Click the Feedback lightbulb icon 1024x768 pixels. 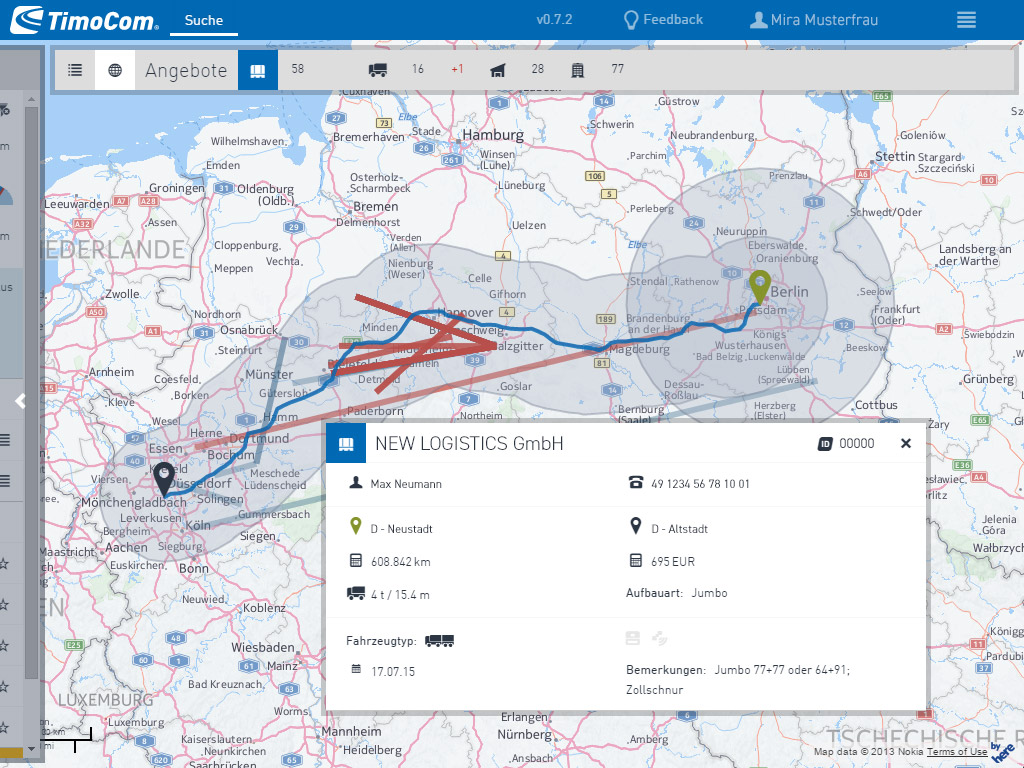point(631,20)
